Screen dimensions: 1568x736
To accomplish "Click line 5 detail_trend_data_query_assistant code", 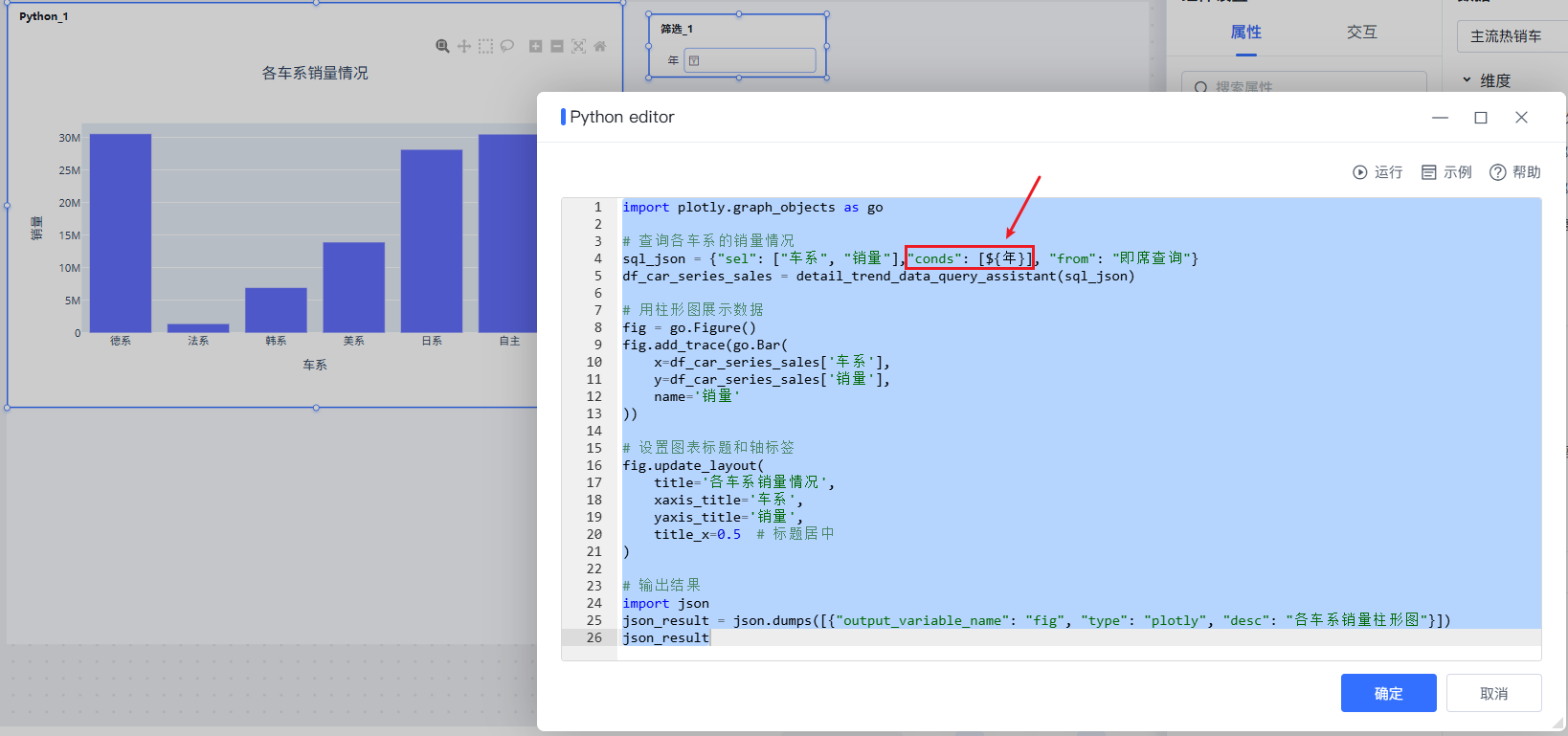I will click(x=878, y=276).
